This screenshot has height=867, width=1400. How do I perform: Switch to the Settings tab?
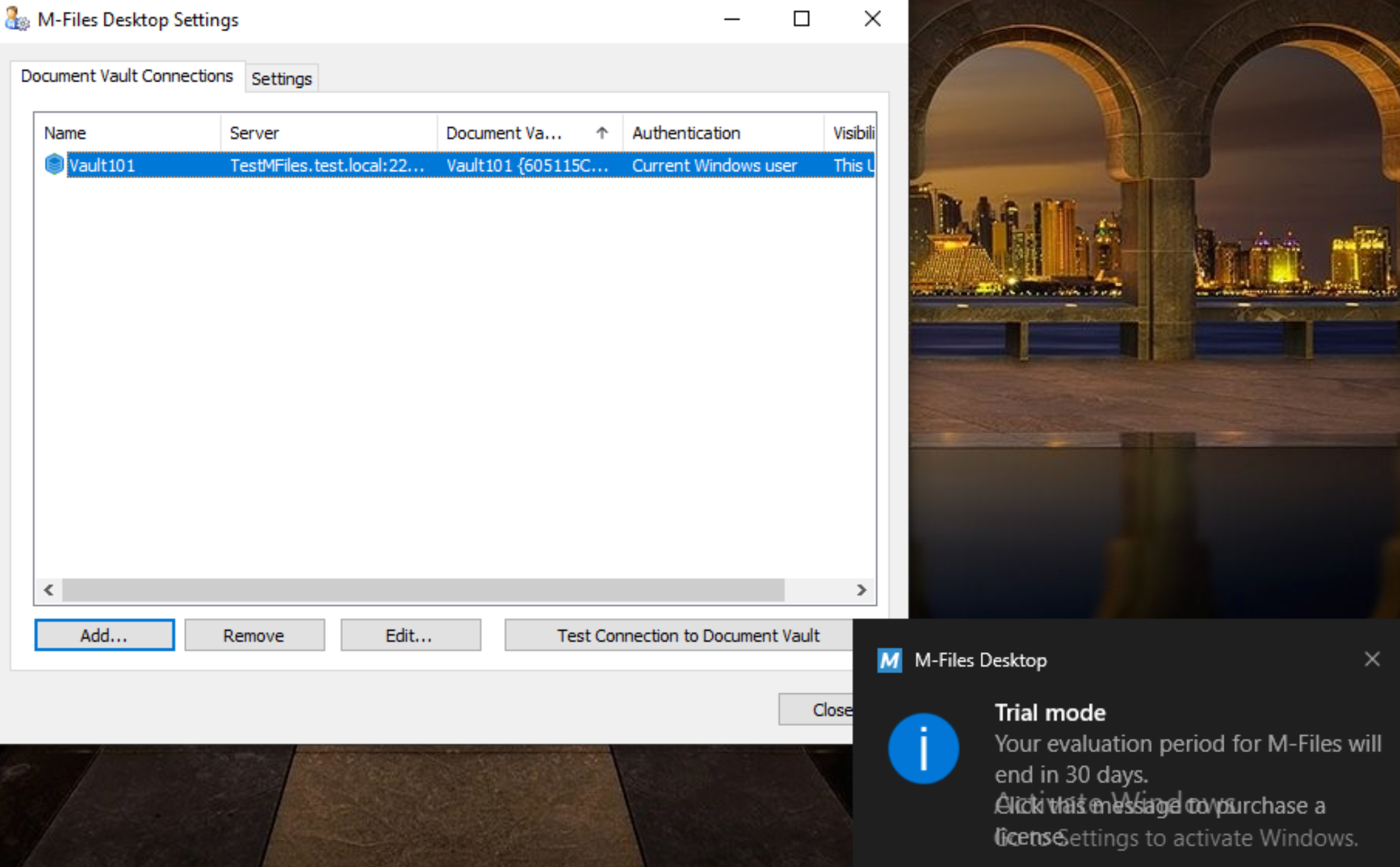pyautogui.click(x=281, y=78)
